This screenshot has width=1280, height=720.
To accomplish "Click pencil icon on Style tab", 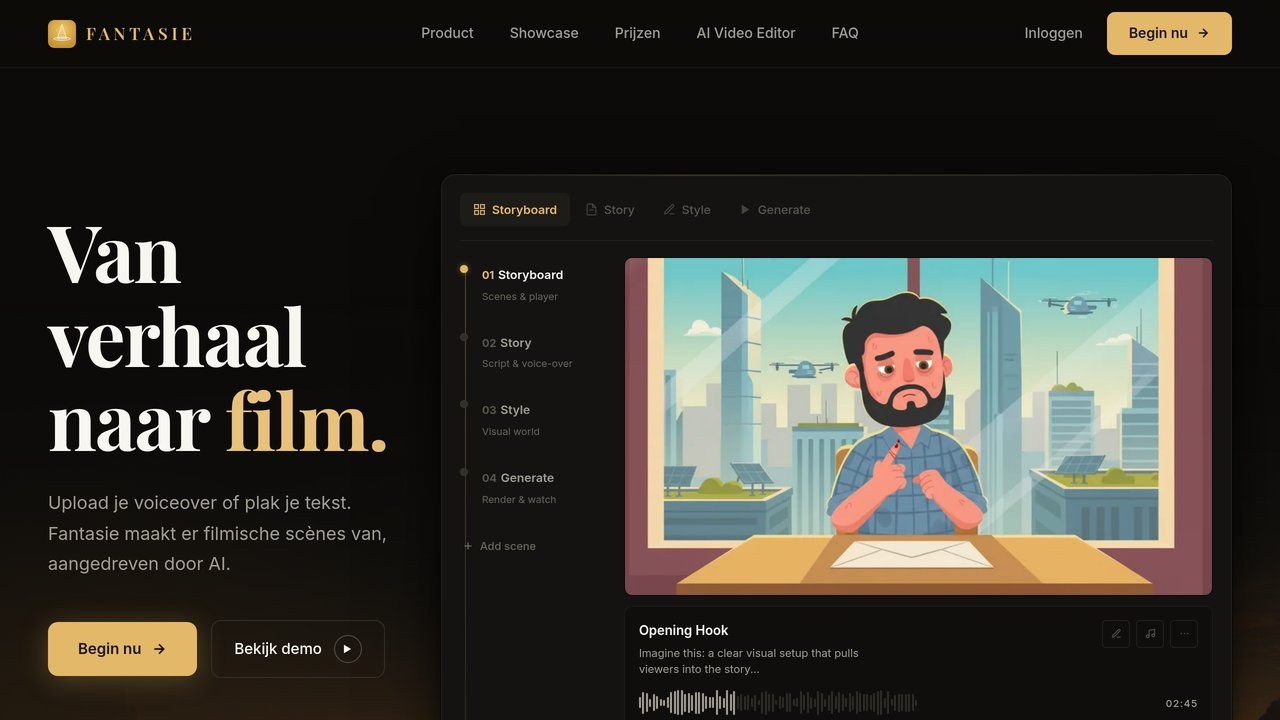I will tap(669, 210).
